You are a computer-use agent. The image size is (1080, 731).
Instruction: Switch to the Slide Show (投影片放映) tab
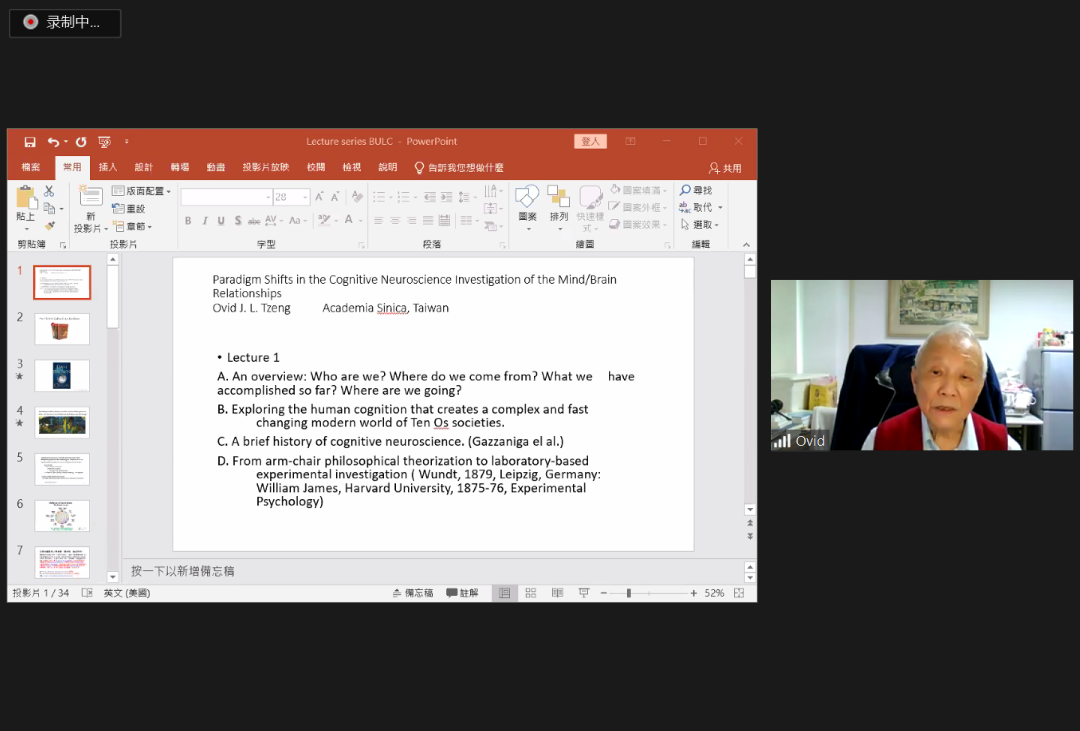click(265, 168)
